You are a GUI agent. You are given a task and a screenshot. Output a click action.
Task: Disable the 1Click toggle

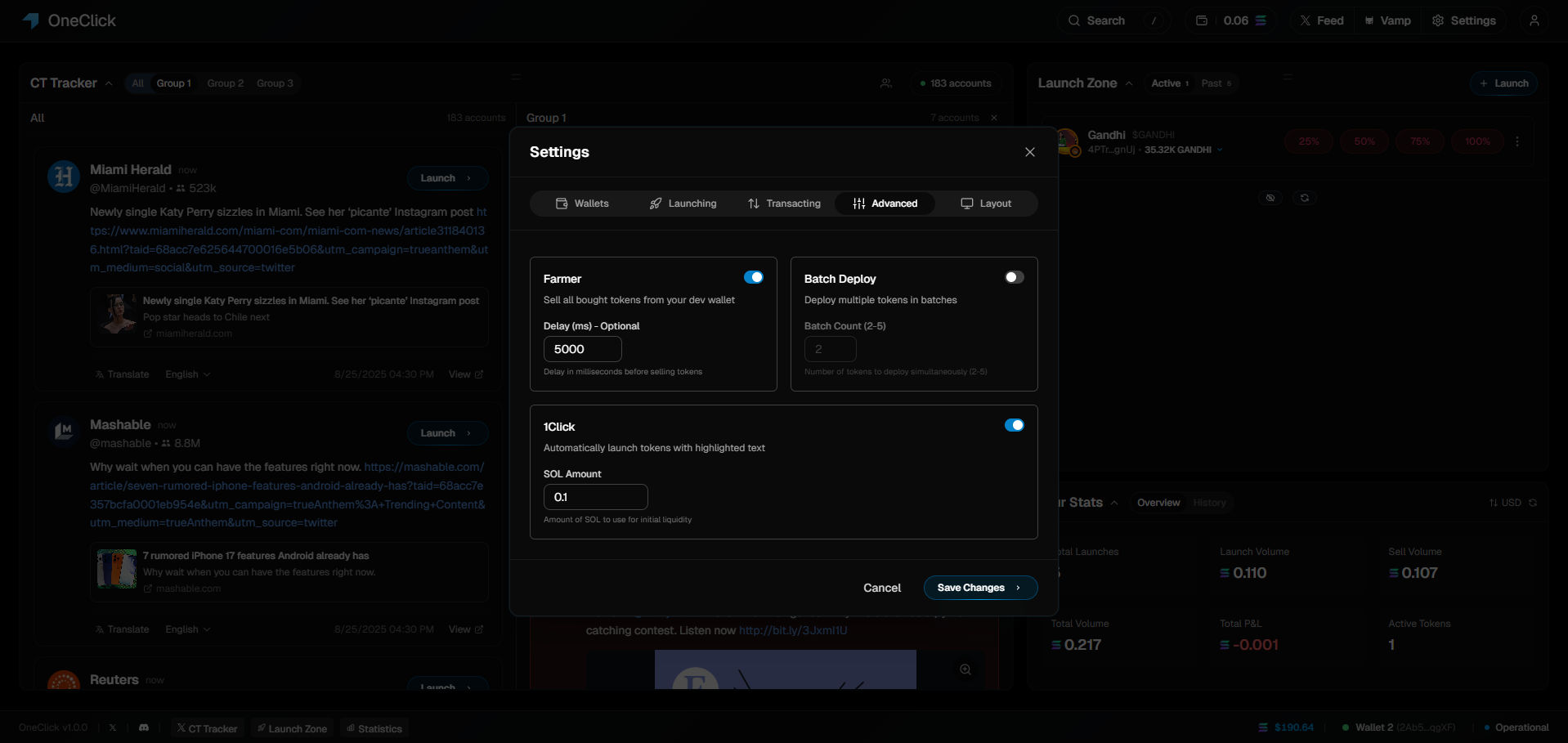[1015, 425]
